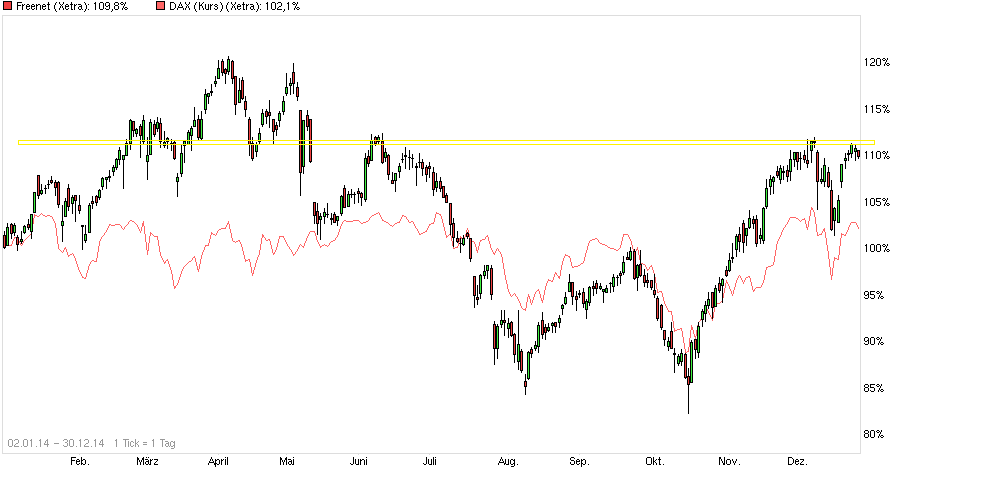This screenshot has height=495, width=983.
Task: Click the 'Juli' month label
Action: click(x=429, y=462)
